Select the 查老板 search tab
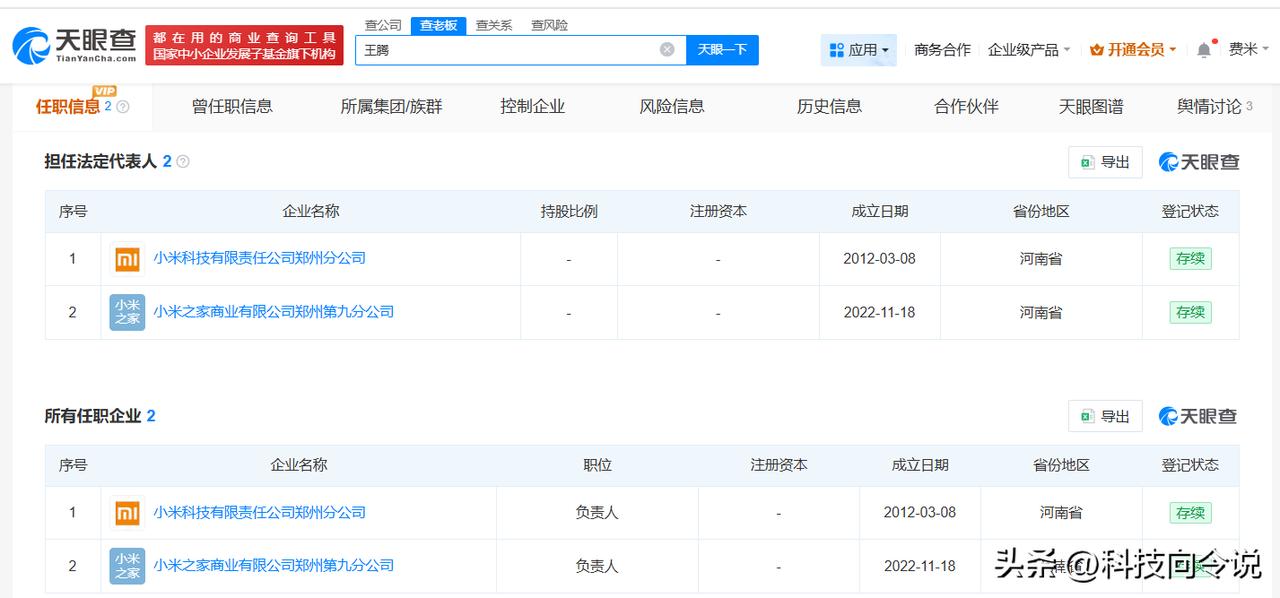Screen dimensions: 1280x598 (438, 25)
